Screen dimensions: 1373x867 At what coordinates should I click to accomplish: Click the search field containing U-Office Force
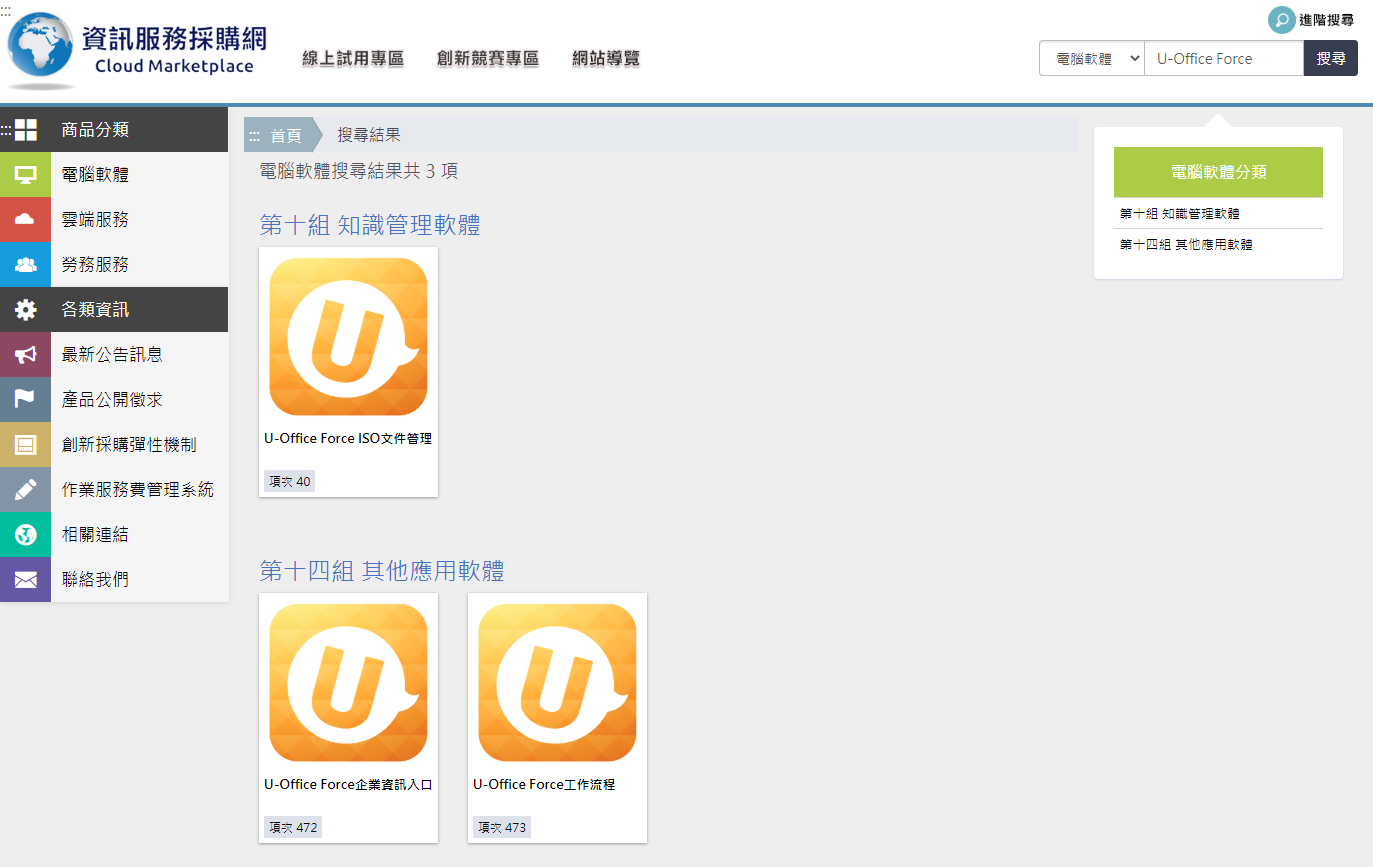point(1224,59)
